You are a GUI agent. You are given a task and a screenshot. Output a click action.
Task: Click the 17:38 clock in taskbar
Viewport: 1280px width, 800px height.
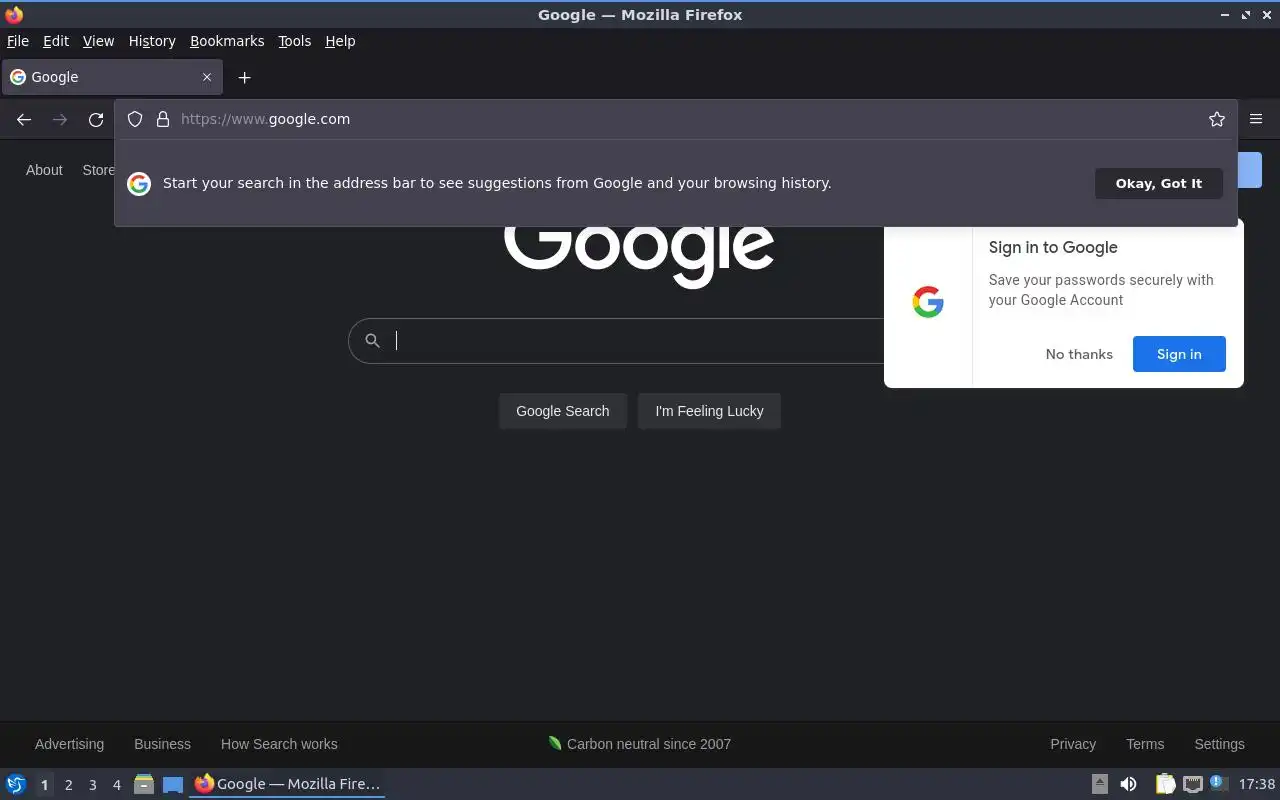(x=1257, y=784)
